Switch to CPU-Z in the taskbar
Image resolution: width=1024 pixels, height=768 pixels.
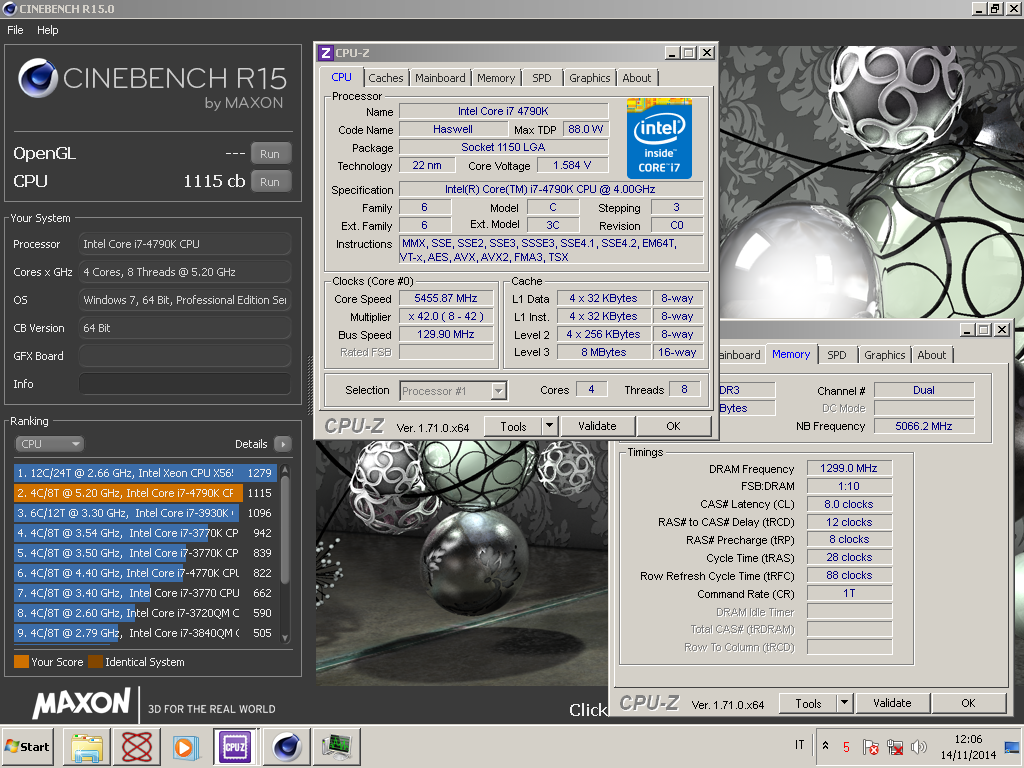[x=235, y=746]
